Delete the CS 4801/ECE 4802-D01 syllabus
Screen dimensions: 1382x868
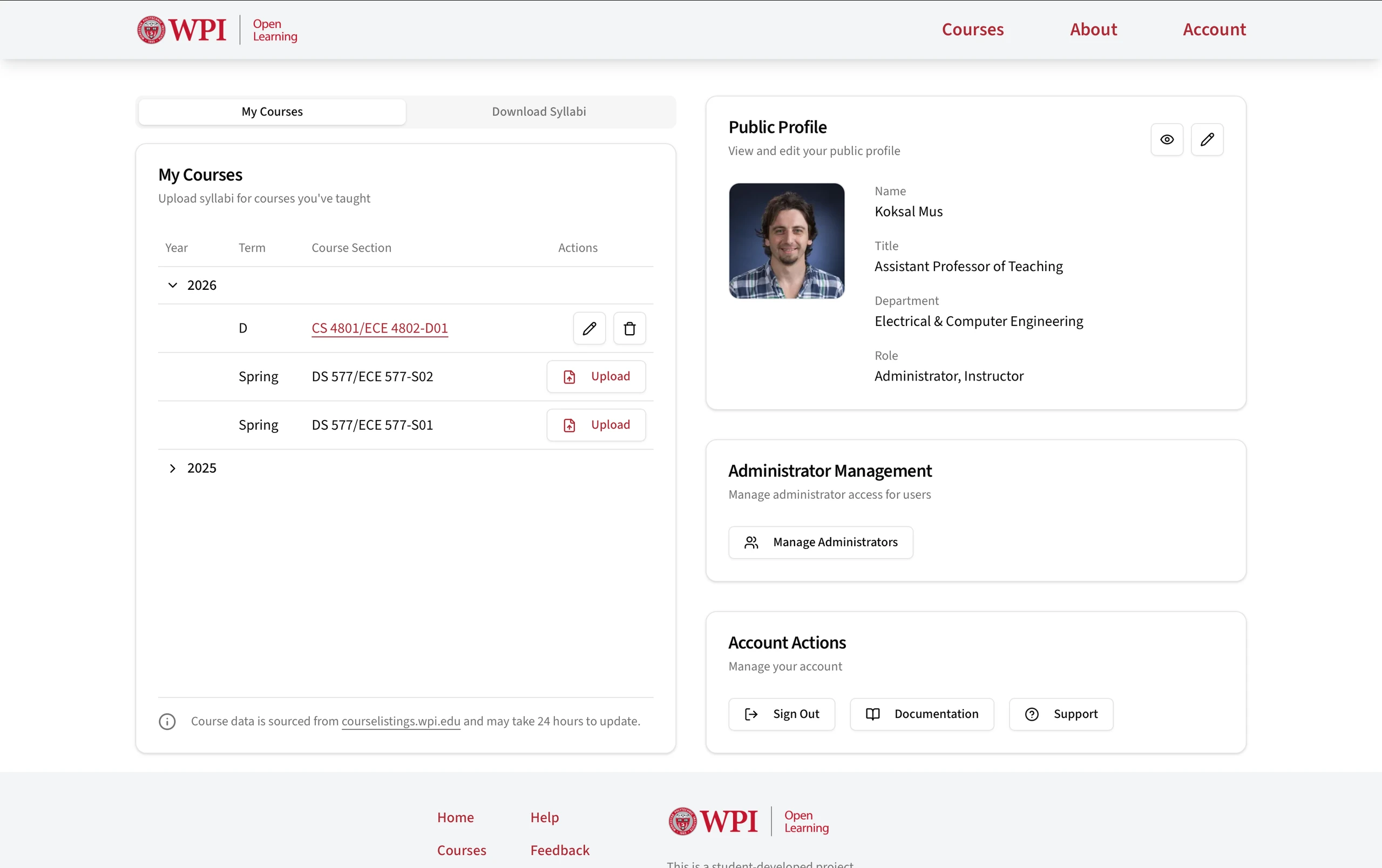629,328
